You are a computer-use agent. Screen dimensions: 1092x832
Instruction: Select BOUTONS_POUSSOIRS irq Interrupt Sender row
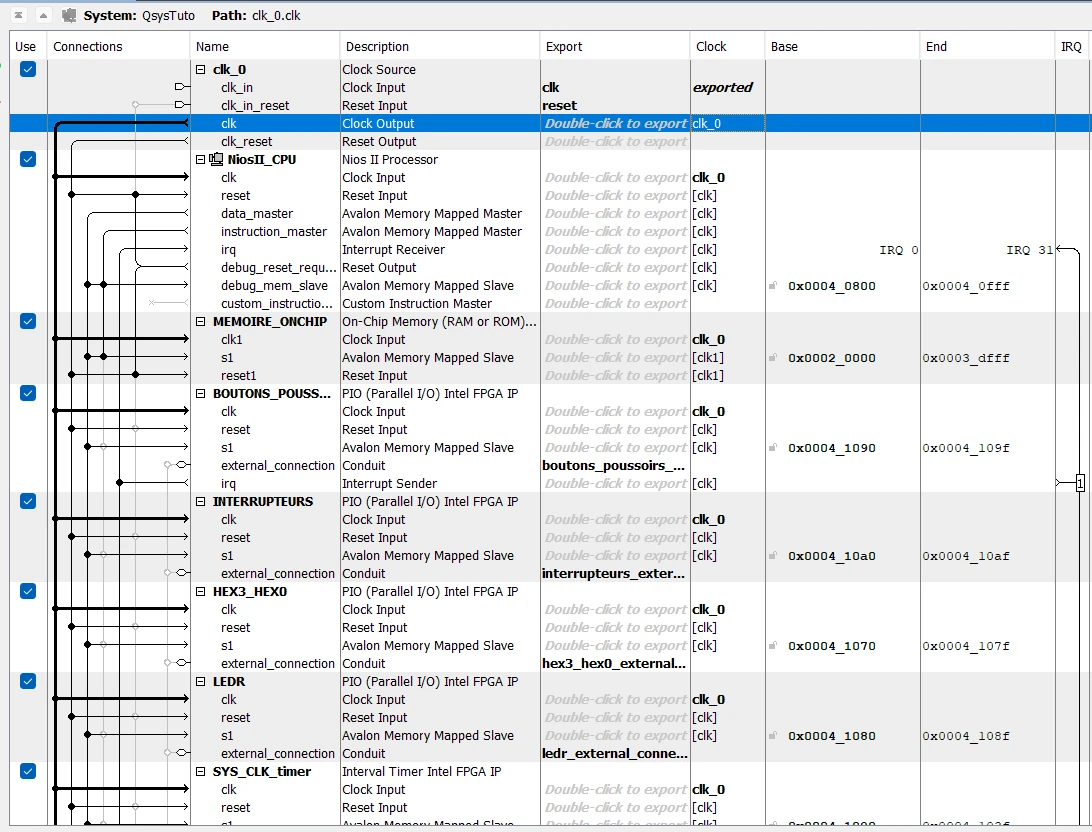tap(550, 483)
